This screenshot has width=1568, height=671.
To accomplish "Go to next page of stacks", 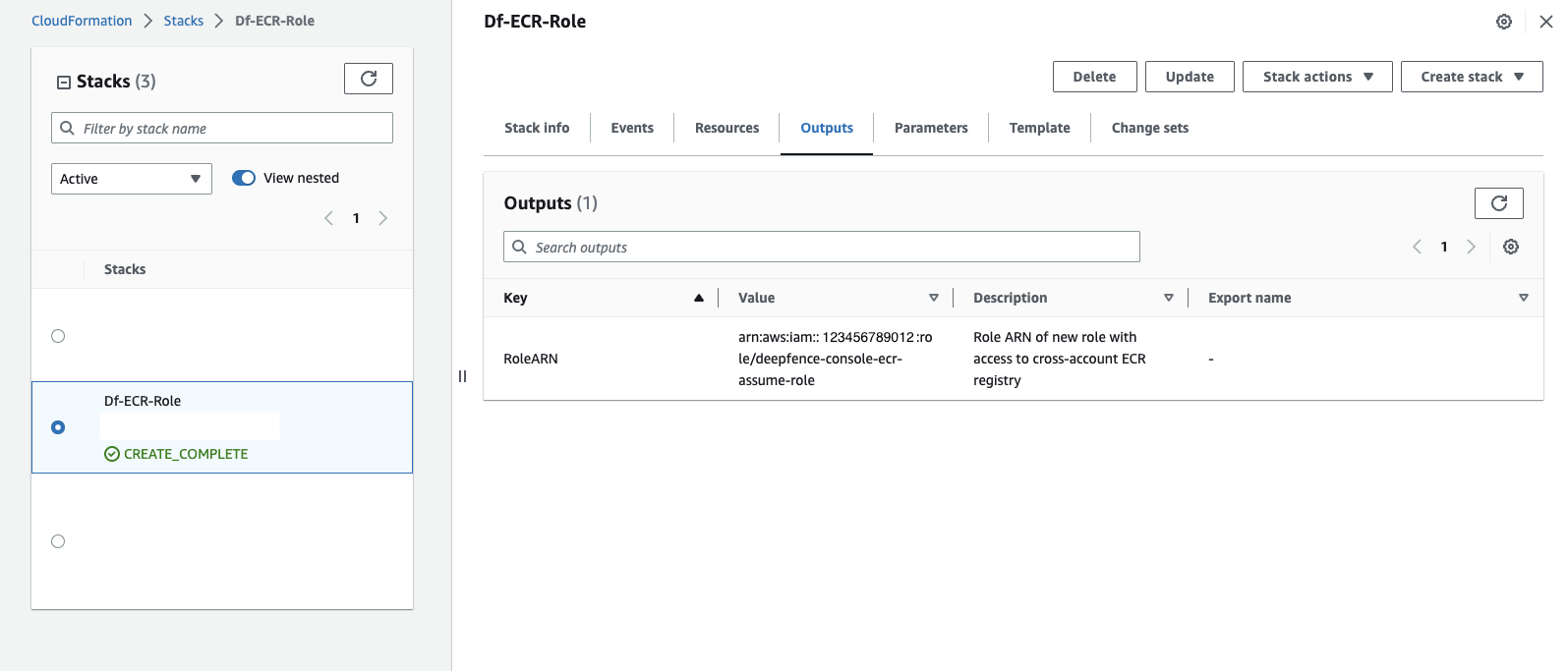I will click(x=383, y=218).
